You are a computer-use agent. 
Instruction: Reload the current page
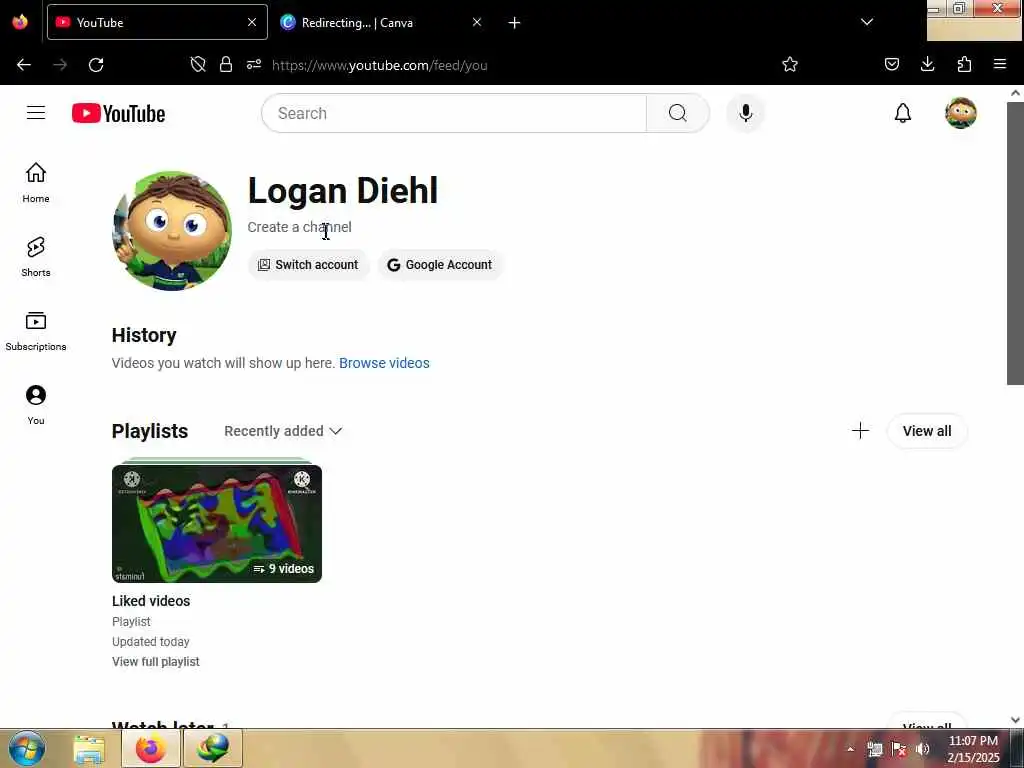(x=96, y=65)
